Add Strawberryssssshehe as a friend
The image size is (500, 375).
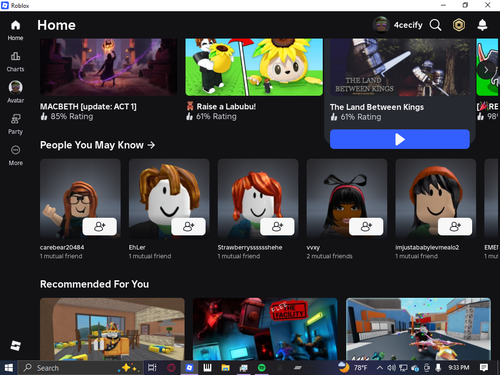click(277, 227)
